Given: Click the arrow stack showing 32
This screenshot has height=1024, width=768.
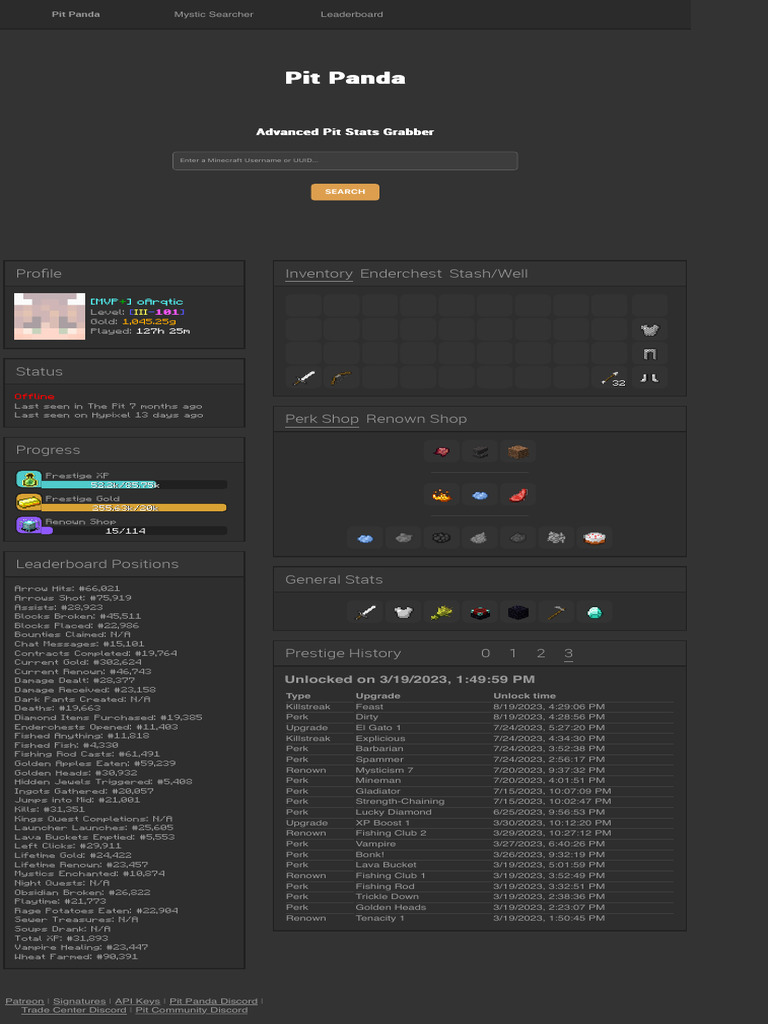Looking at the screenshot, I should [x=610, y=378].
